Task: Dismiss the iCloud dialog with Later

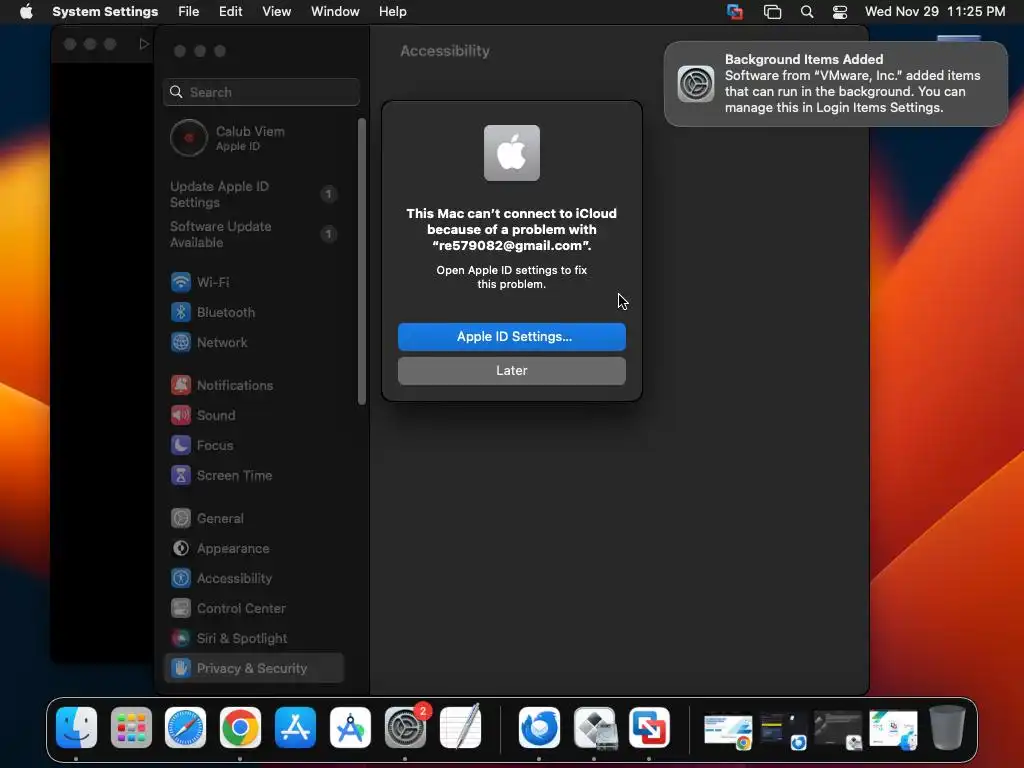Action: [511, 371]
